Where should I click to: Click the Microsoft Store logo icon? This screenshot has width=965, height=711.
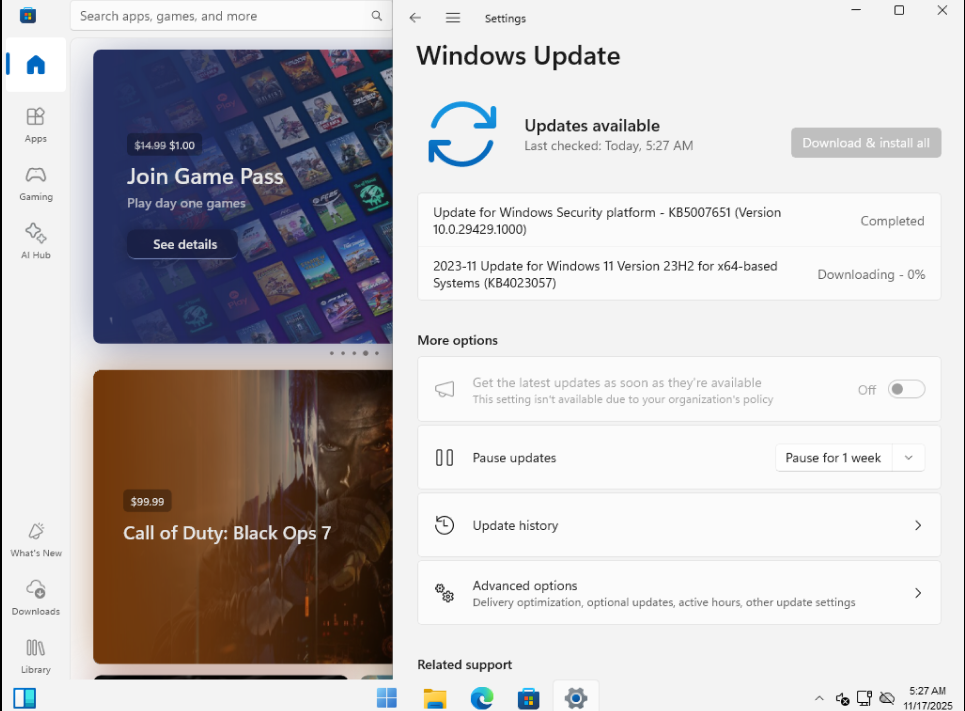coord(28,15)
